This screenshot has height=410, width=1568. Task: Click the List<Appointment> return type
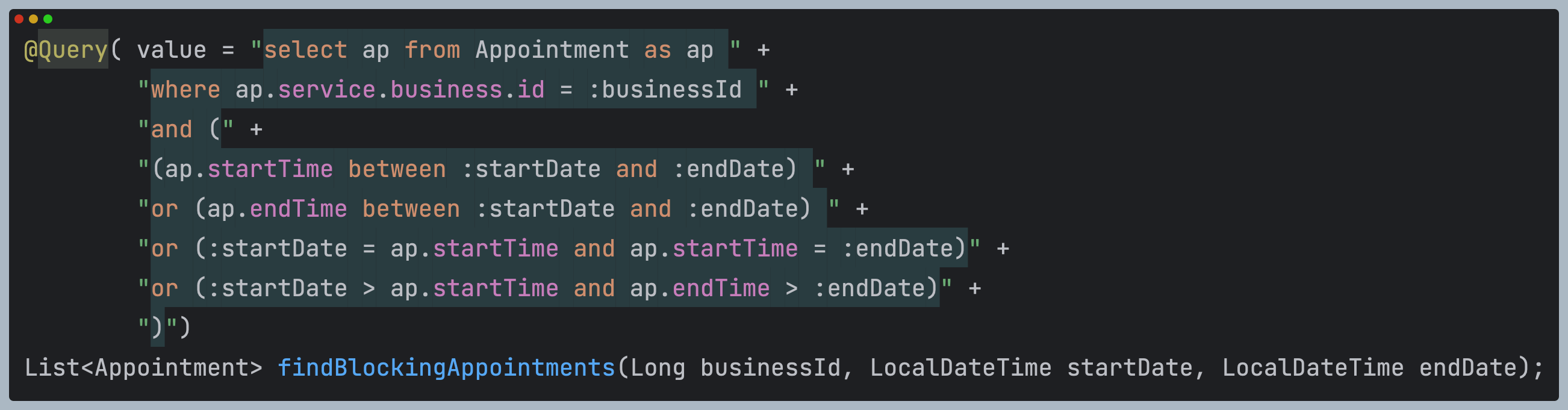(143, 368)
